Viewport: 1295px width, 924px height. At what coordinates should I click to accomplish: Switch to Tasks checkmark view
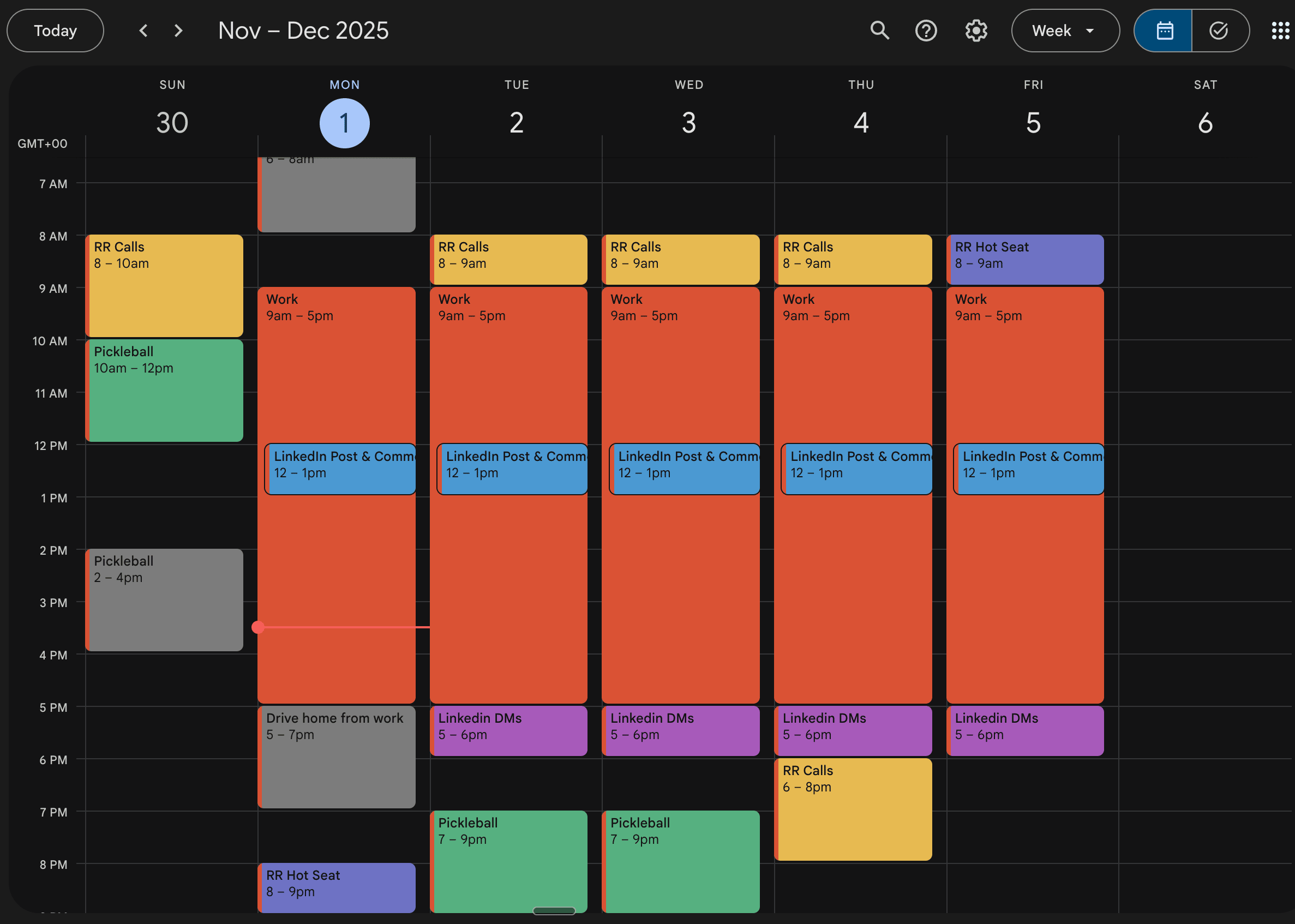1219,30
